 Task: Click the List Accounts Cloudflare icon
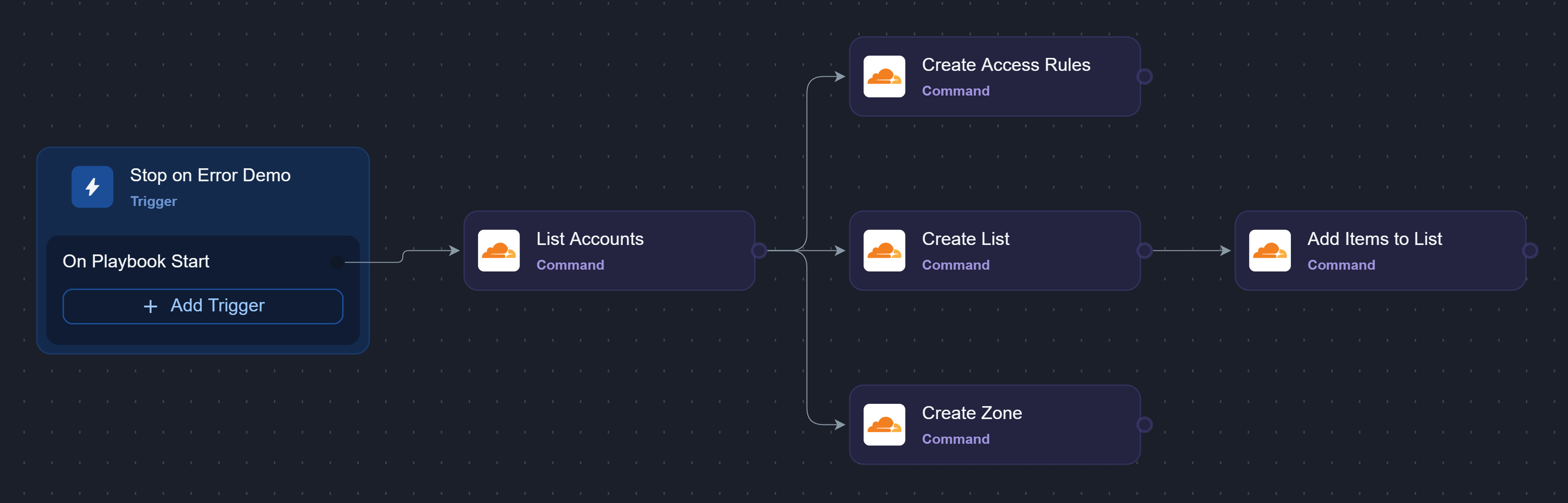click(499, 250)
